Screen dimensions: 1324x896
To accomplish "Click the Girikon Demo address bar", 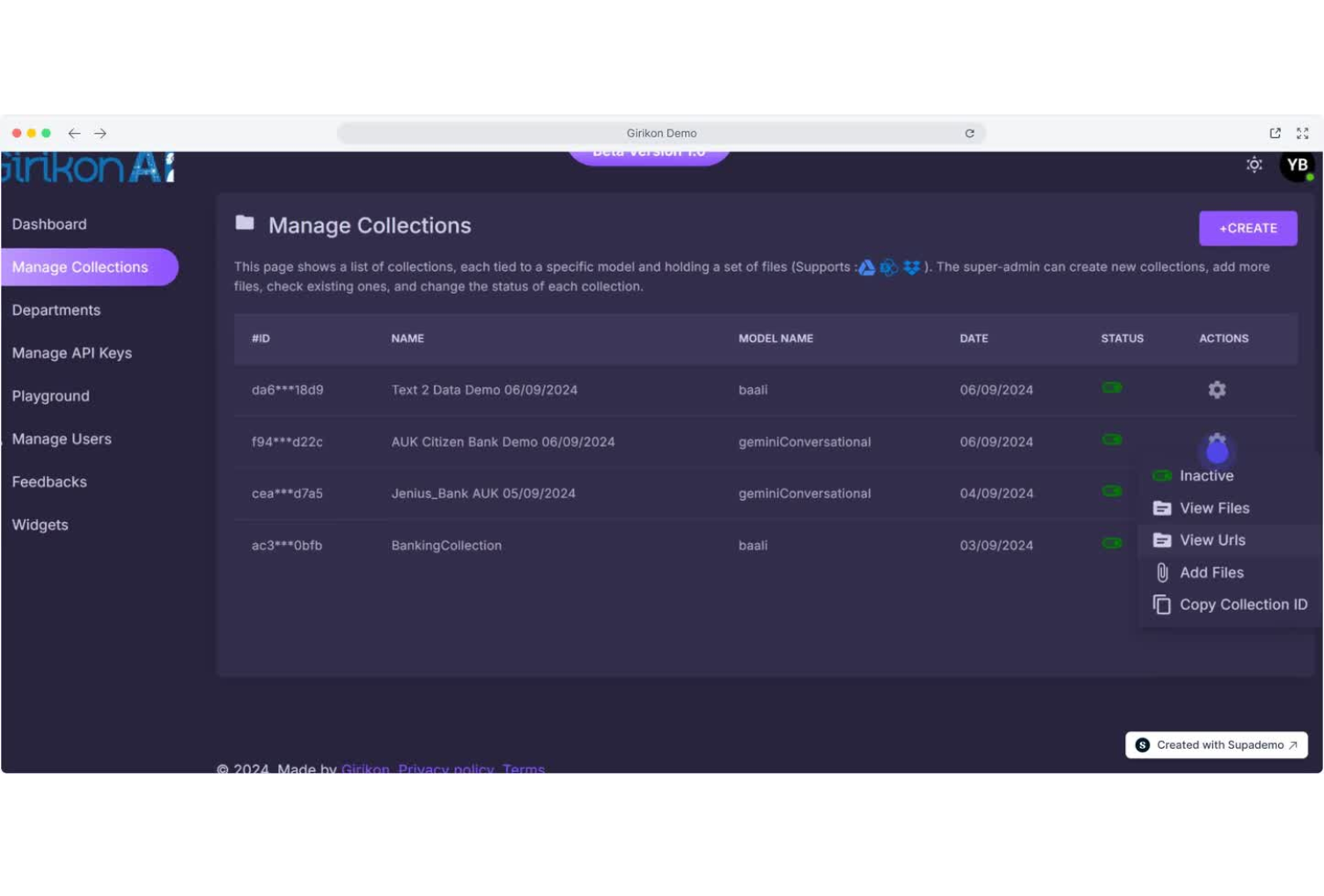I will 661,133.
